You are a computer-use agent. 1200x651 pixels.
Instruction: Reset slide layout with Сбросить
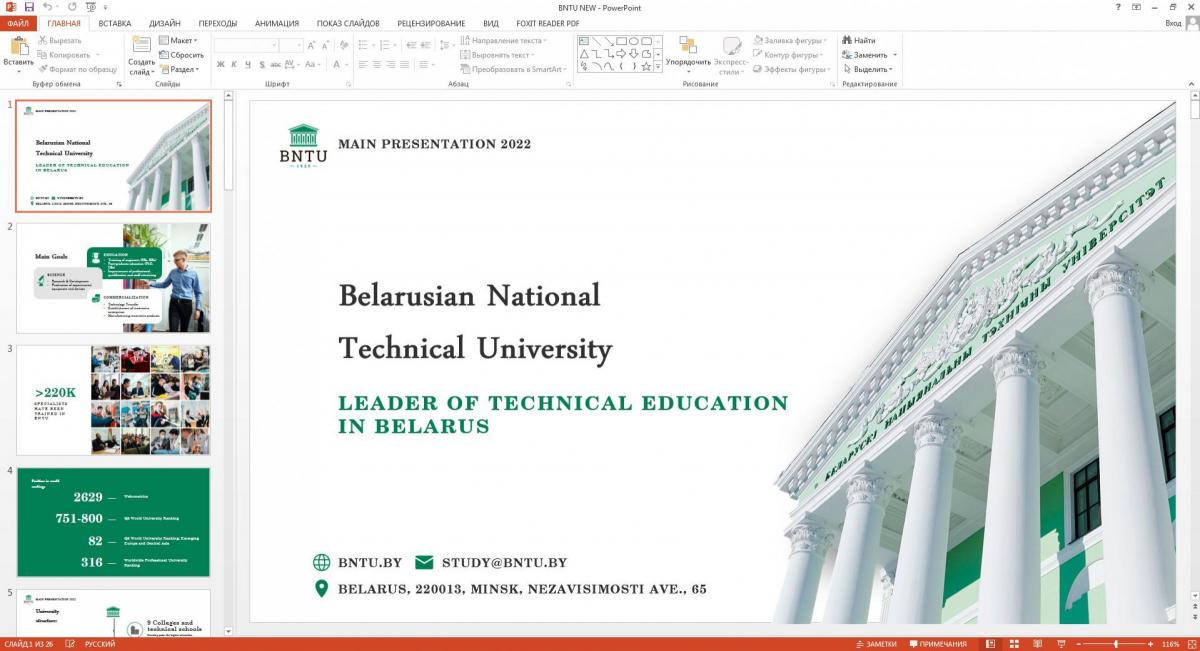181,55
